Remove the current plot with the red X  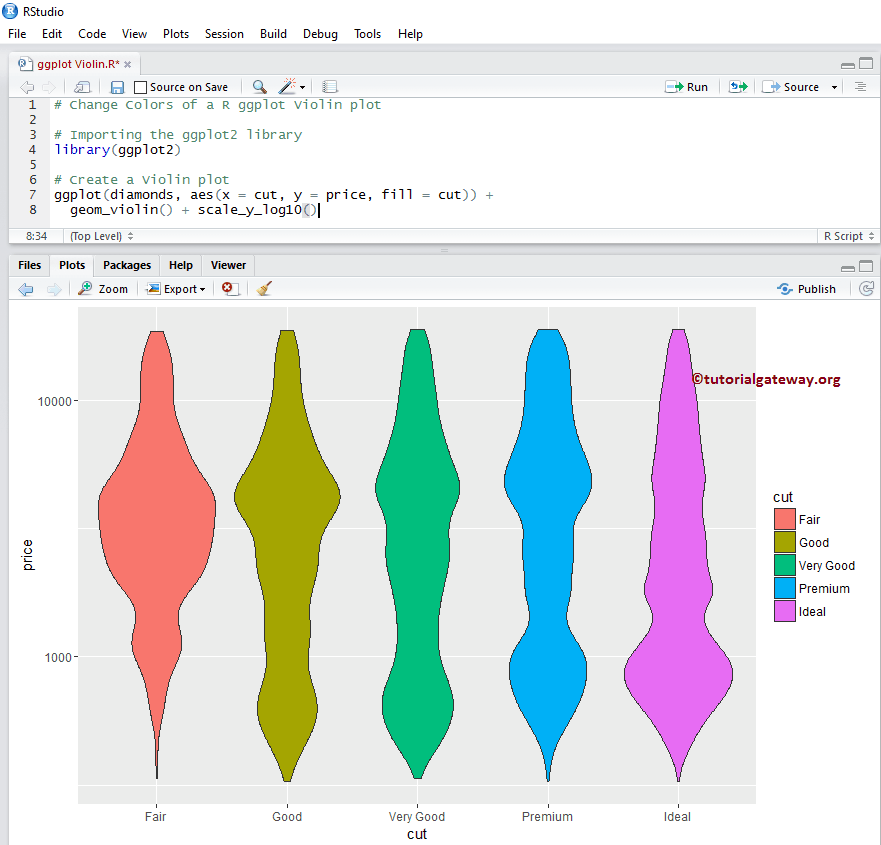pos(228,289)
